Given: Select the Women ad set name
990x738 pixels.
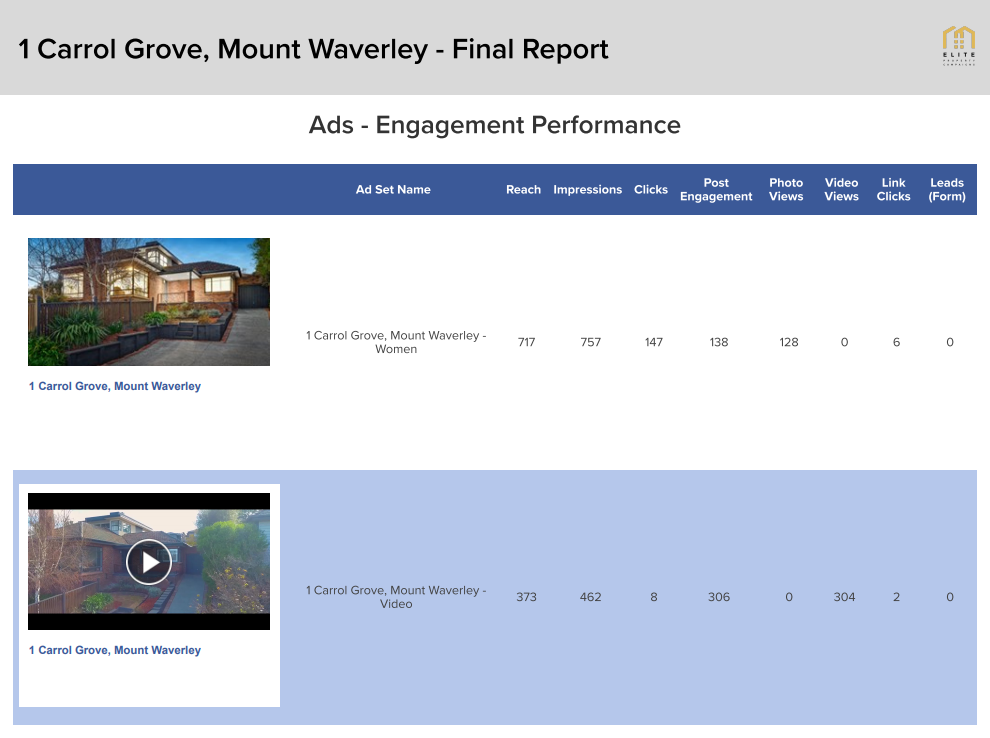Looking at the screenshot, I should (x=396, y=342).
